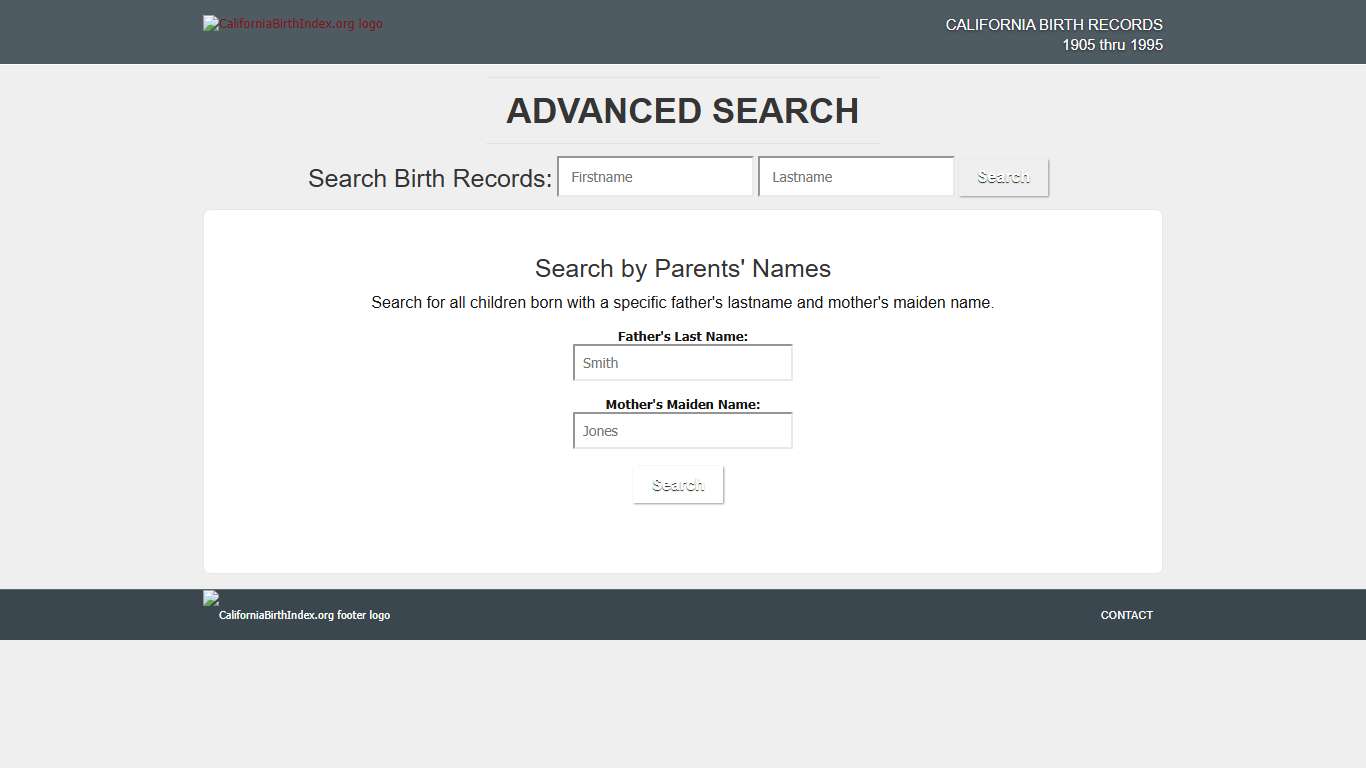Select the Father's Last Name field showing Smith
This screenshot has height=768, width=1366.
click(682, 362)
